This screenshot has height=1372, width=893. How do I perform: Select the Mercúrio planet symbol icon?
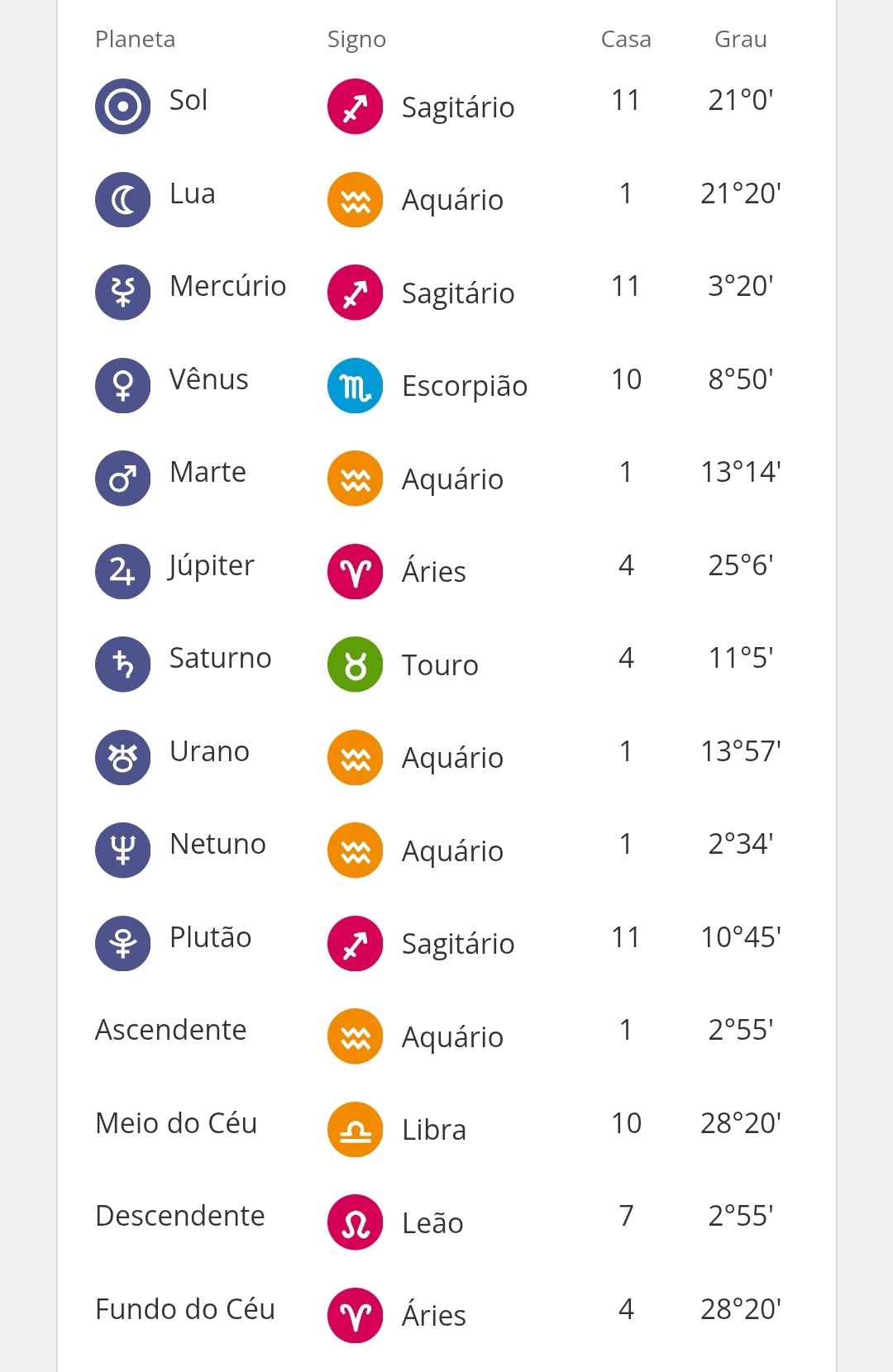pos(122,293)
